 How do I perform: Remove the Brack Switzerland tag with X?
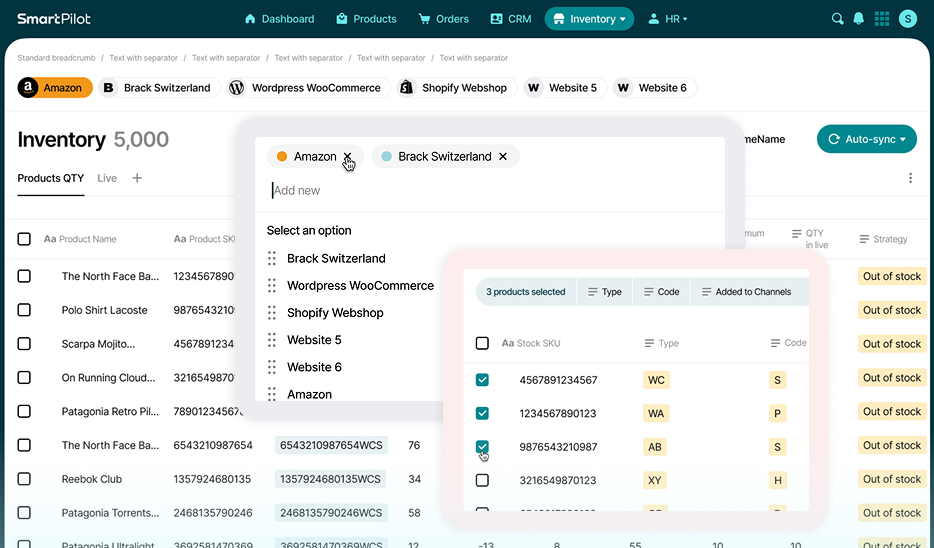click(x=503, y=157)
